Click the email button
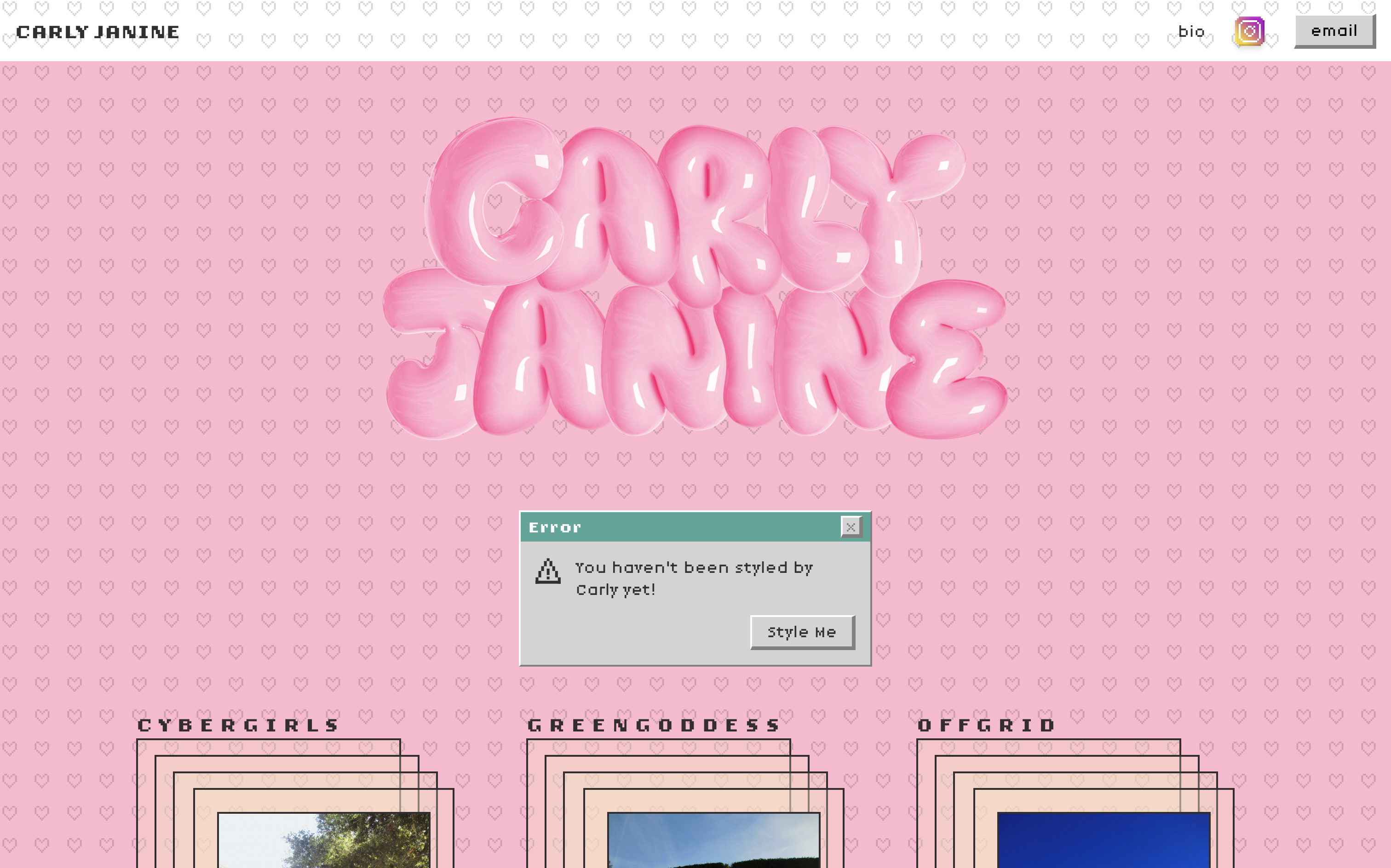This screenshot has width=1391, height=868. click(1335, 31)
